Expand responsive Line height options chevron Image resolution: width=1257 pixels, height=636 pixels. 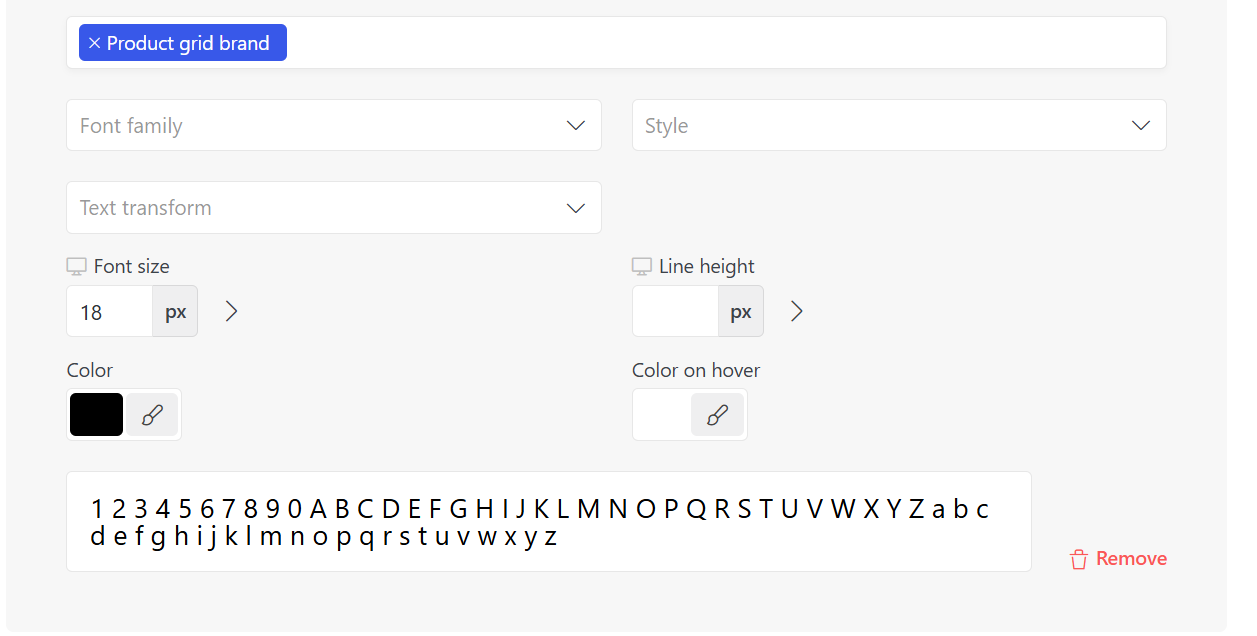[797, 312]
